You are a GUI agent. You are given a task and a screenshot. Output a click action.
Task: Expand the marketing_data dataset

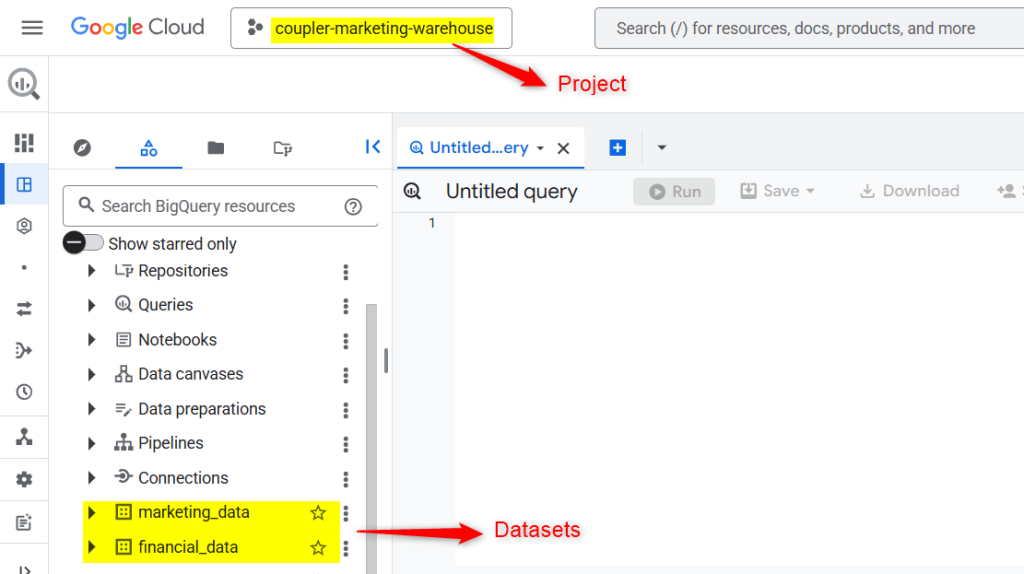tap(91, 513)
